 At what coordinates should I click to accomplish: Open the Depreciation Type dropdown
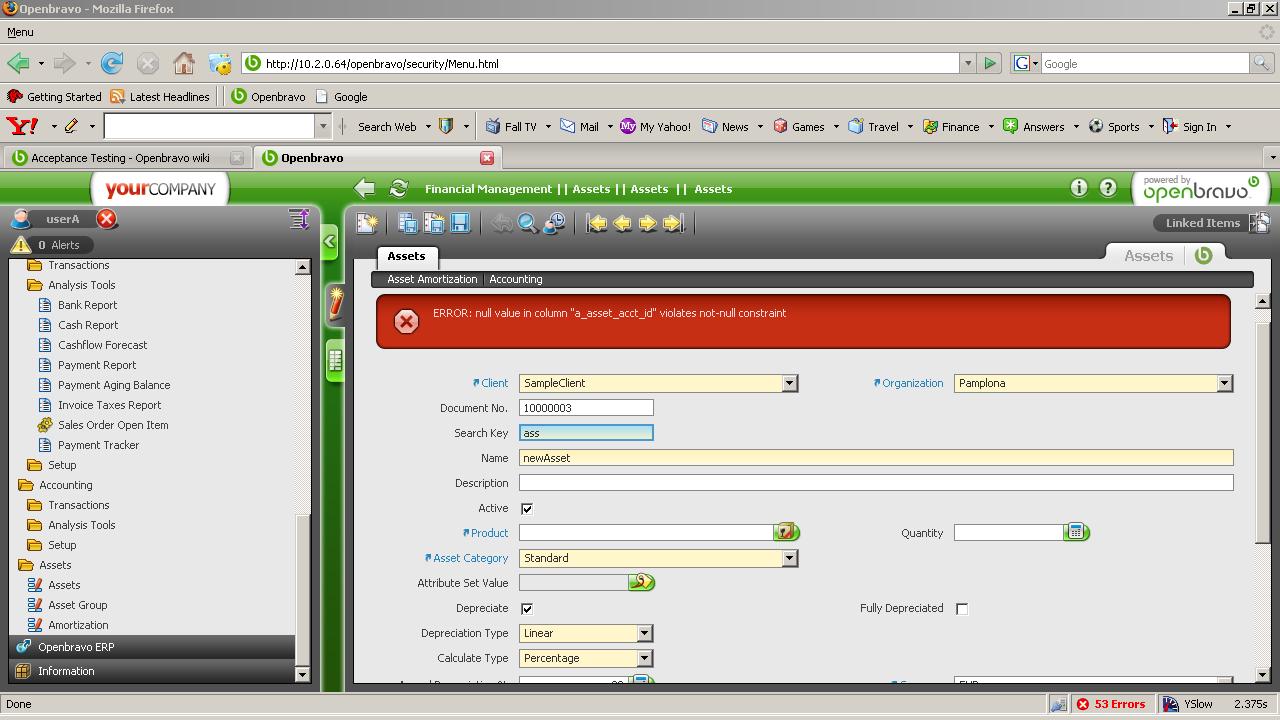tap(644, 633)
